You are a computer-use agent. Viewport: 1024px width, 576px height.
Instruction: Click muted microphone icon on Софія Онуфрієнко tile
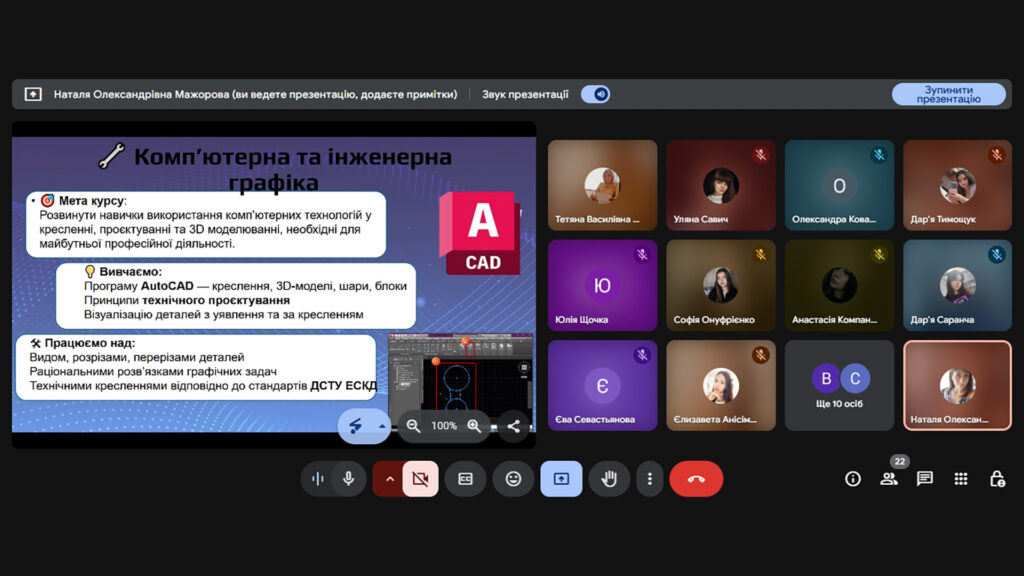click(760, 255)
